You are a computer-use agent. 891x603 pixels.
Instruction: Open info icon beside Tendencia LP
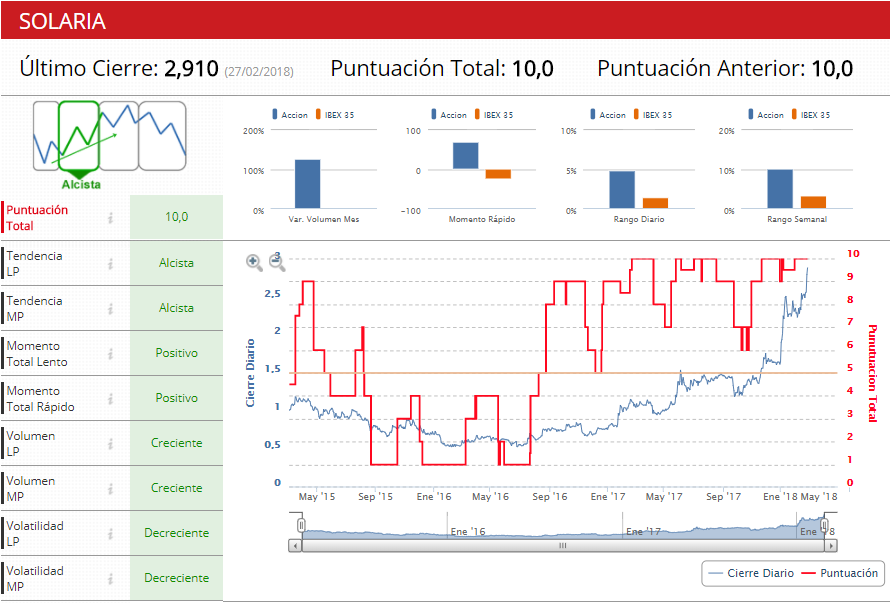[111, 263]
